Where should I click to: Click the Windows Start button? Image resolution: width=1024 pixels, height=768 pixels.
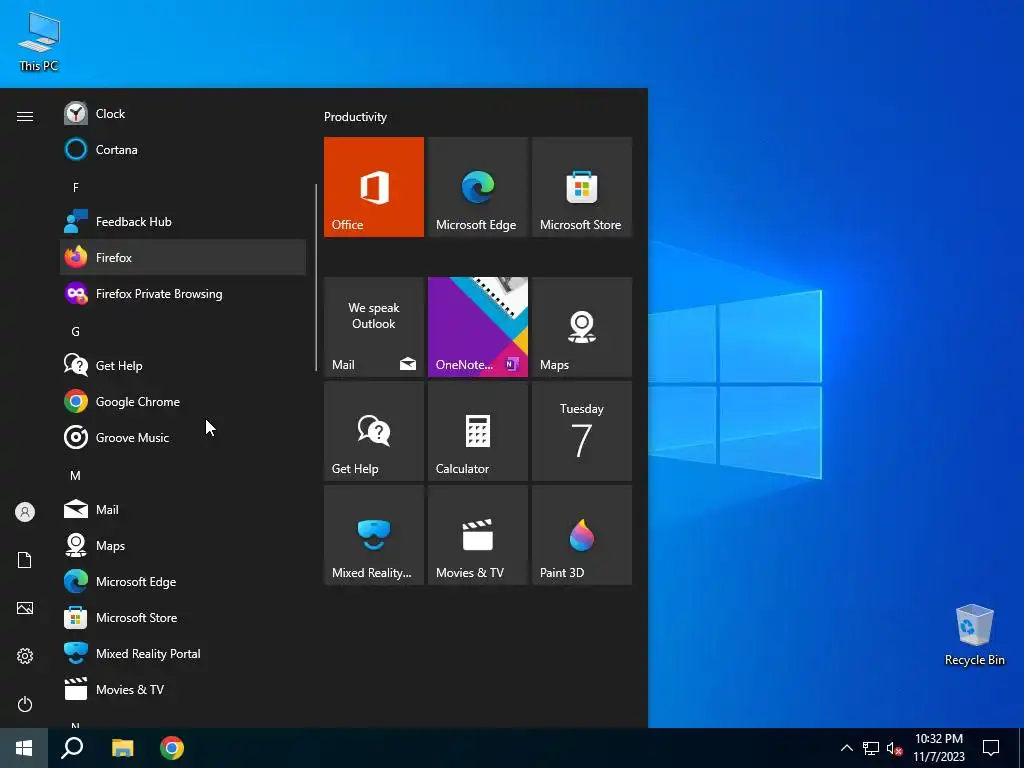tap(24, 748)
